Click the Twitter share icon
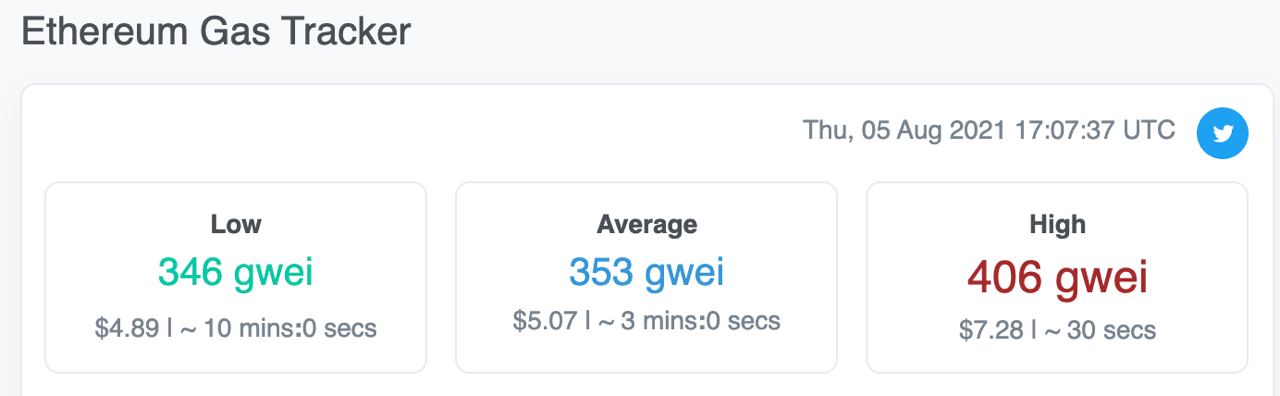1280x396 pixels. [x=1222, y=133]
